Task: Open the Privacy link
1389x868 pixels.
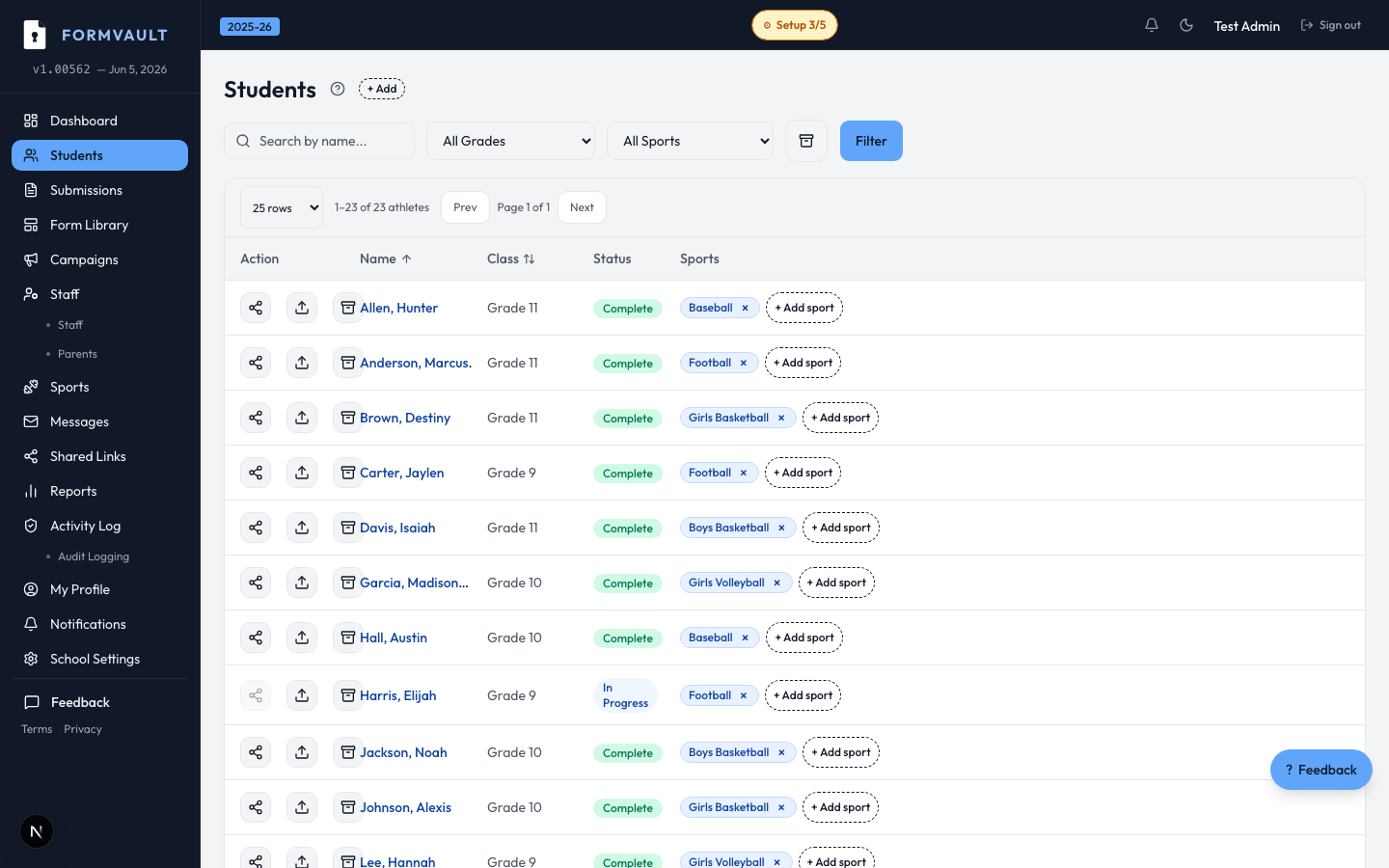Action: [x=83, y=729]
